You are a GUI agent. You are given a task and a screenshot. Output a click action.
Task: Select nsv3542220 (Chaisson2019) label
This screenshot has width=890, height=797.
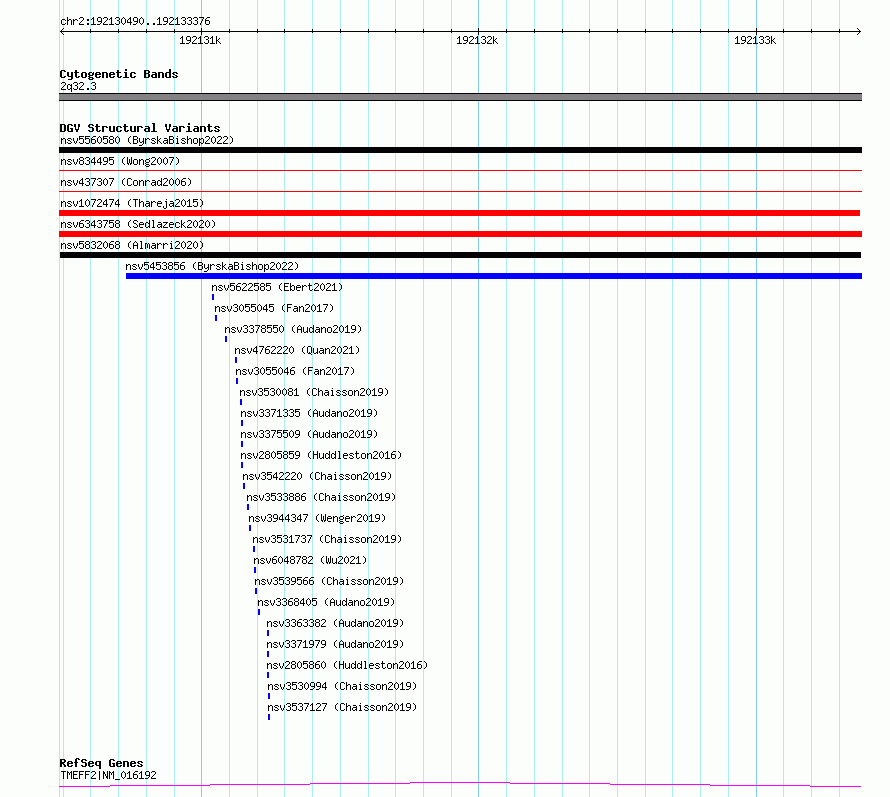[x=317, y=476]
